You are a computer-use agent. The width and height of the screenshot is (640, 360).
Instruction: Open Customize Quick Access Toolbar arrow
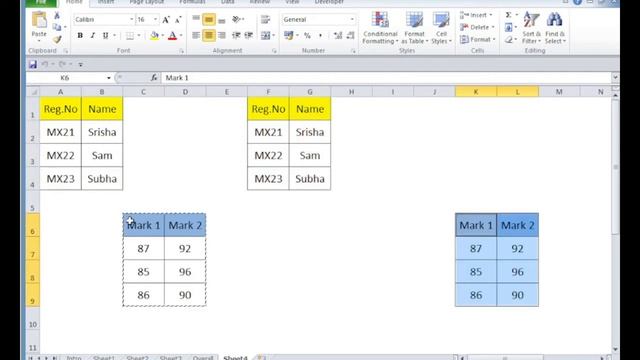click(x=80, y=64)
